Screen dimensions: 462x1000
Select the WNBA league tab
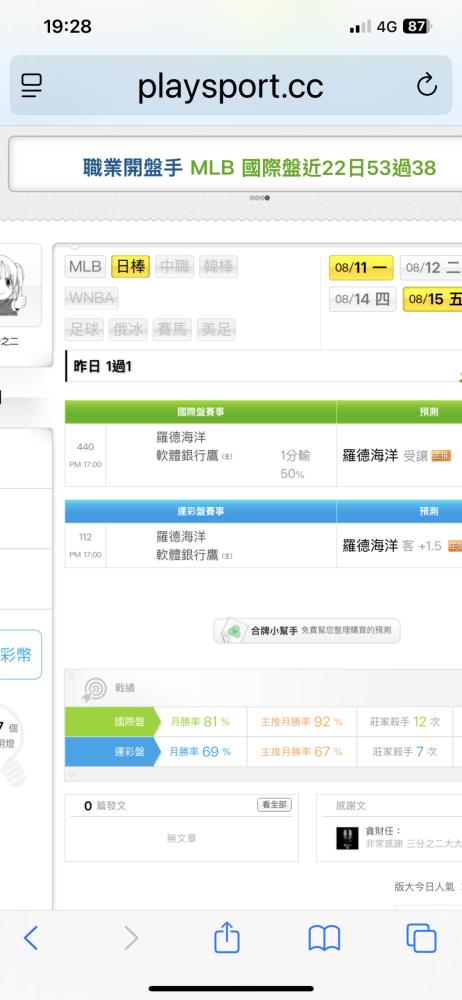click(x=92, y=298)
